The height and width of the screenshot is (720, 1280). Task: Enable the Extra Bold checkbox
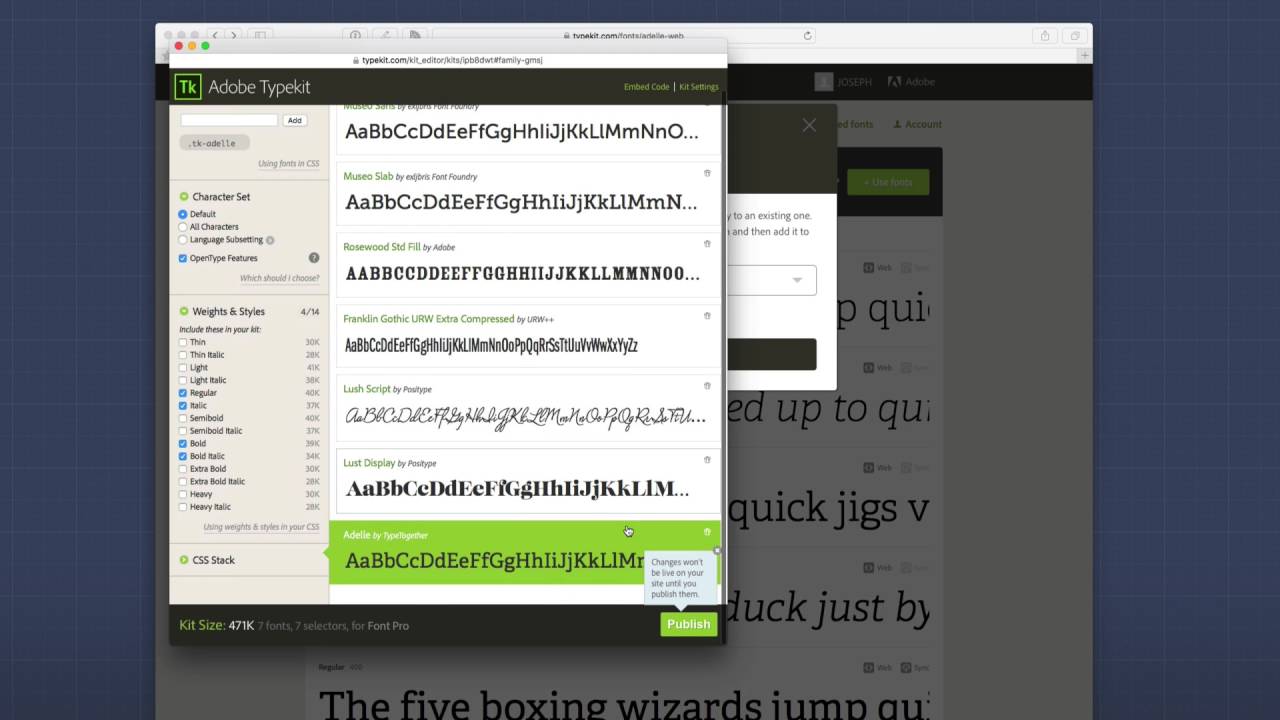coord(183,469)
